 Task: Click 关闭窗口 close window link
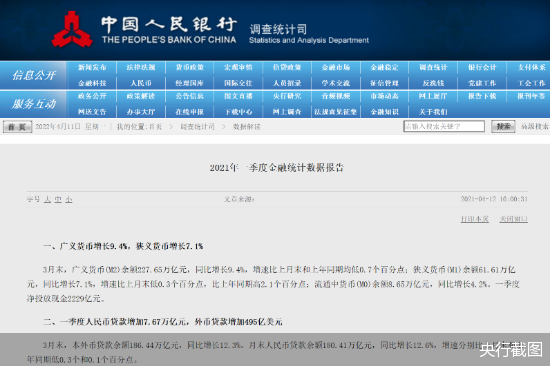point(514,219)
